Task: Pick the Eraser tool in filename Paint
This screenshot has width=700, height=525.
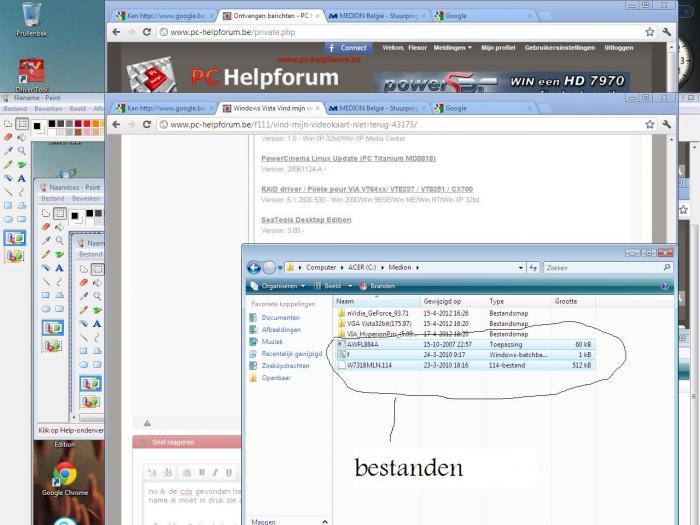Action: [x=8, y=138]
